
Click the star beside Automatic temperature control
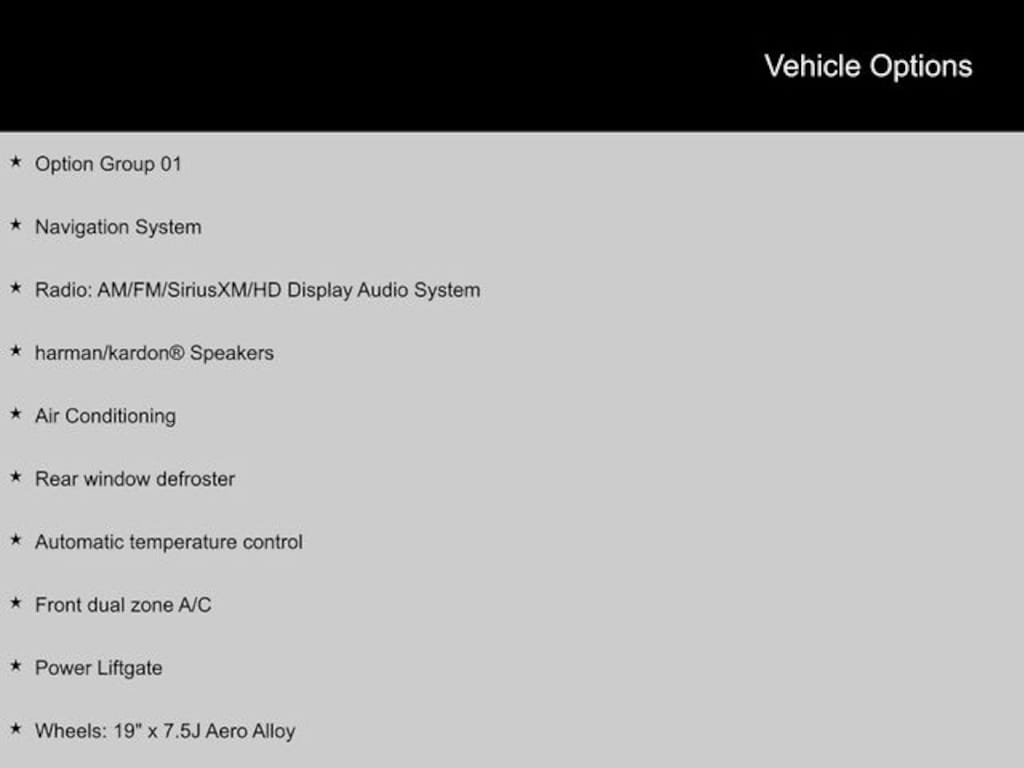point(15,540)
